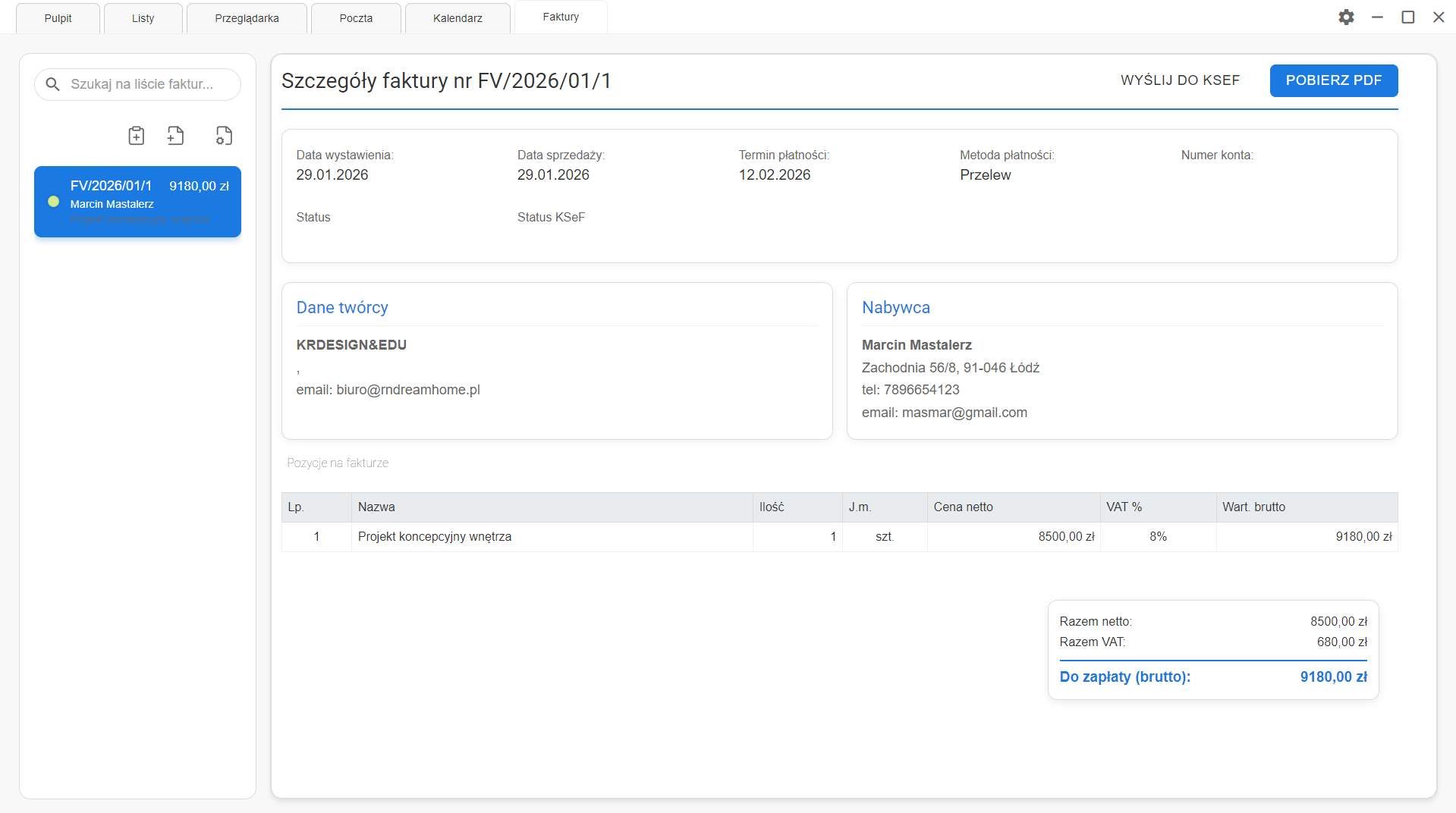Select the Faktury tab
This screenshot has width=1456, height=813.
click(561, 17)
